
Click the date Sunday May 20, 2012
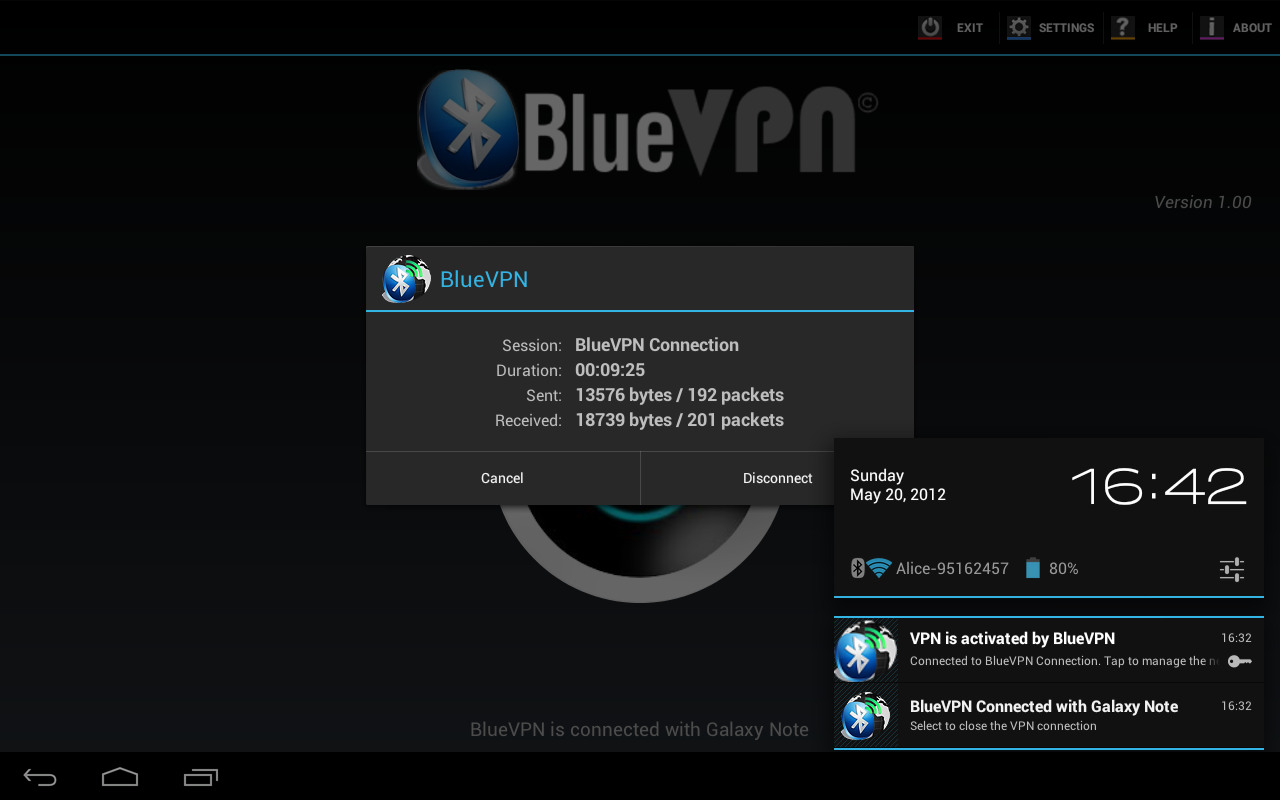897,485
